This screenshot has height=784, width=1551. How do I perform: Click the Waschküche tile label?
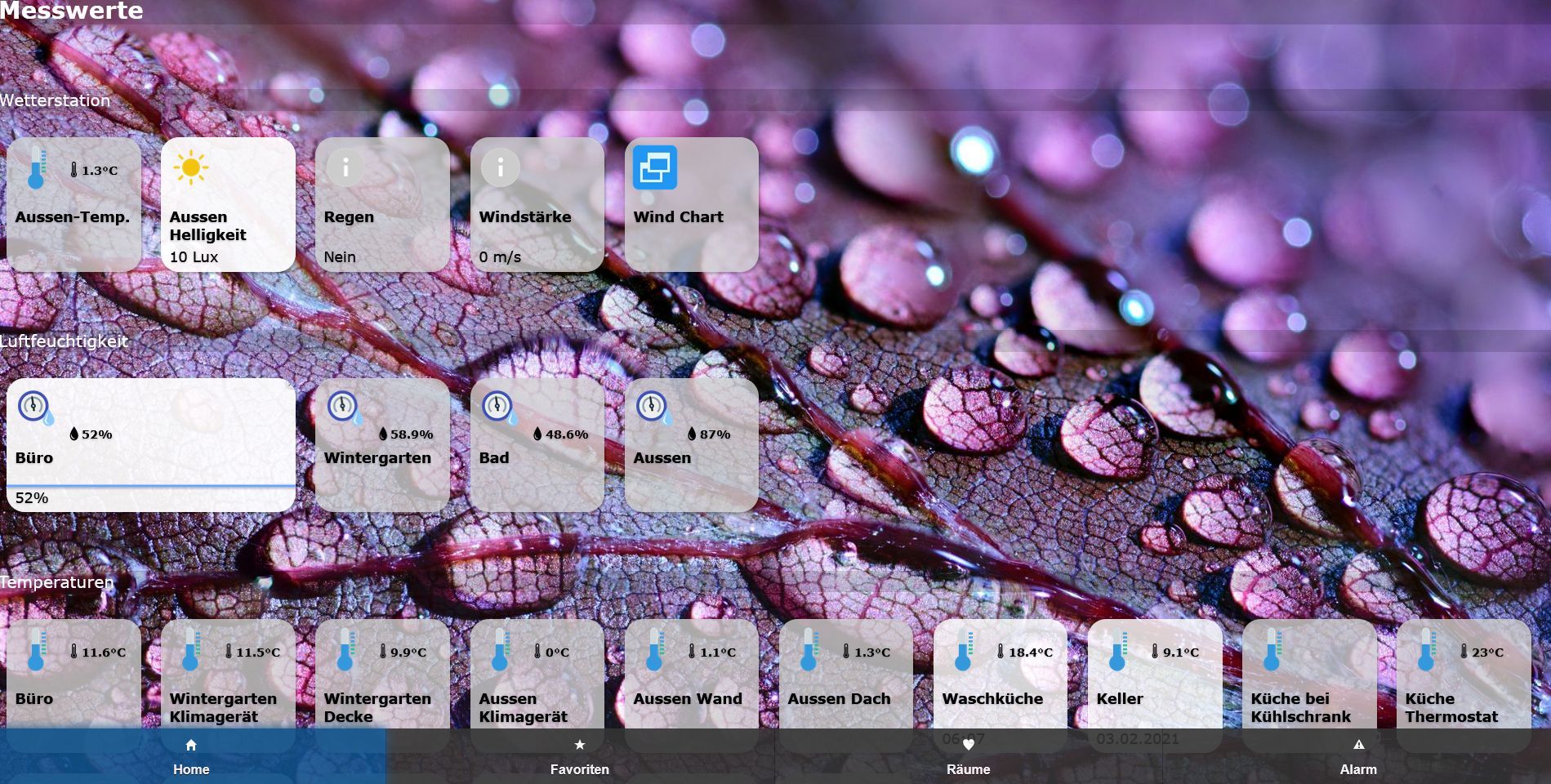[x=992, y=699]
